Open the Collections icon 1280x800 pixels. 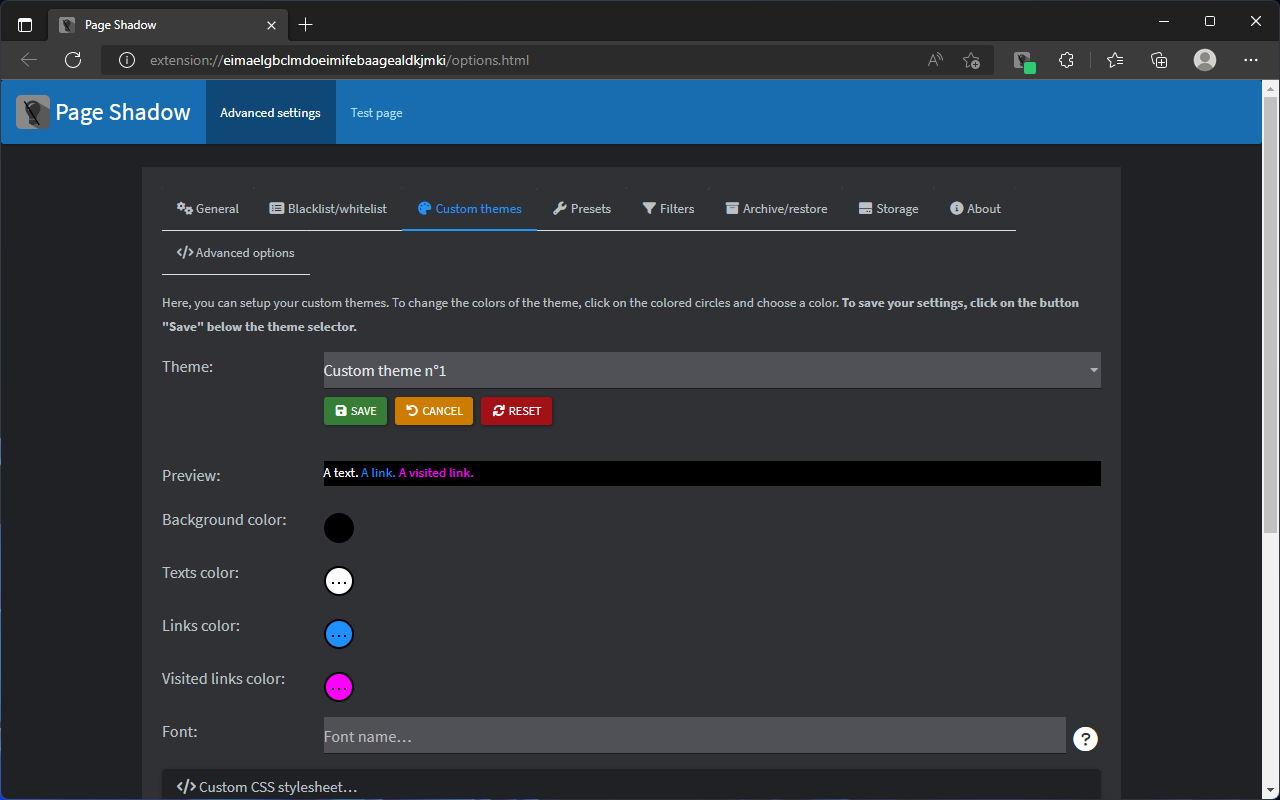click(x=1160, y=60)
